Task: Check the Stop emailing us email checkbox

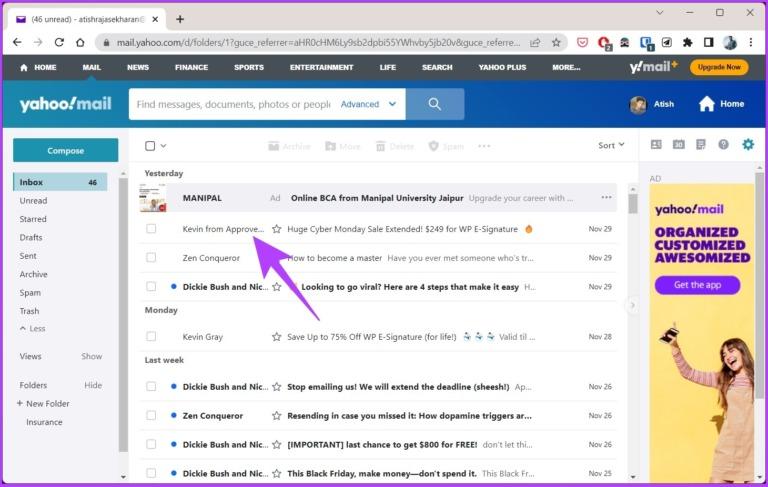Action: pos(151,387)
